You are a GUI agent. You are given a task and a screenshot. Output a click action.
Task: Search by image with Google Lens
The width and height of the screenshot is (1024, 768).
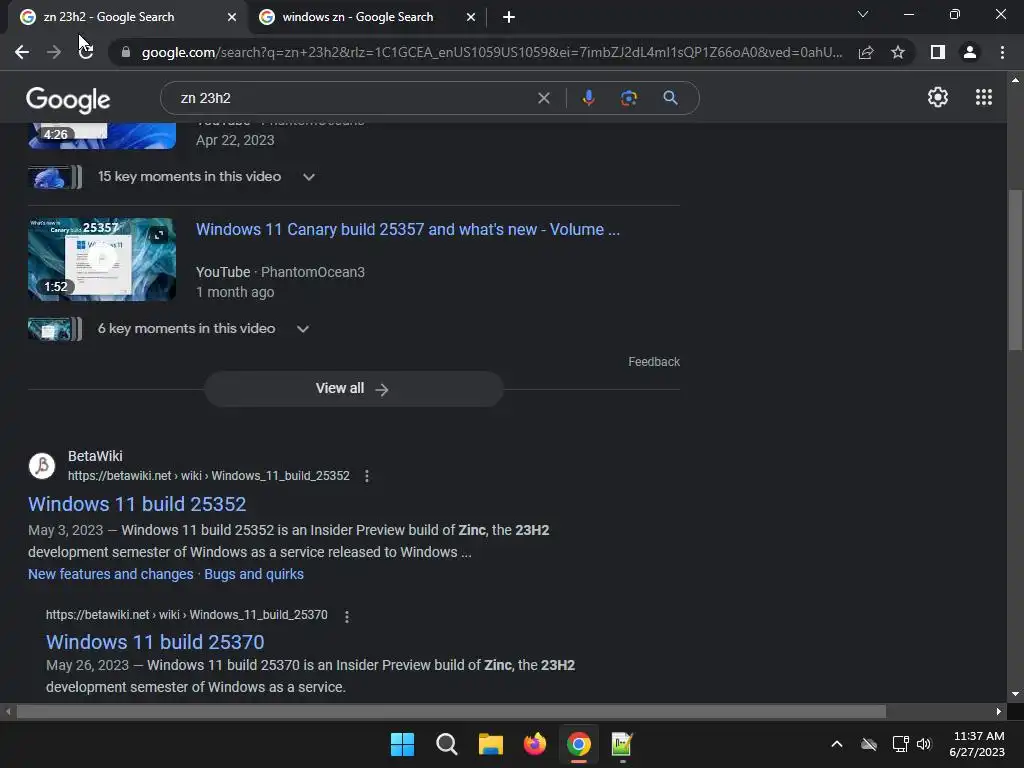tap(628, 98)
